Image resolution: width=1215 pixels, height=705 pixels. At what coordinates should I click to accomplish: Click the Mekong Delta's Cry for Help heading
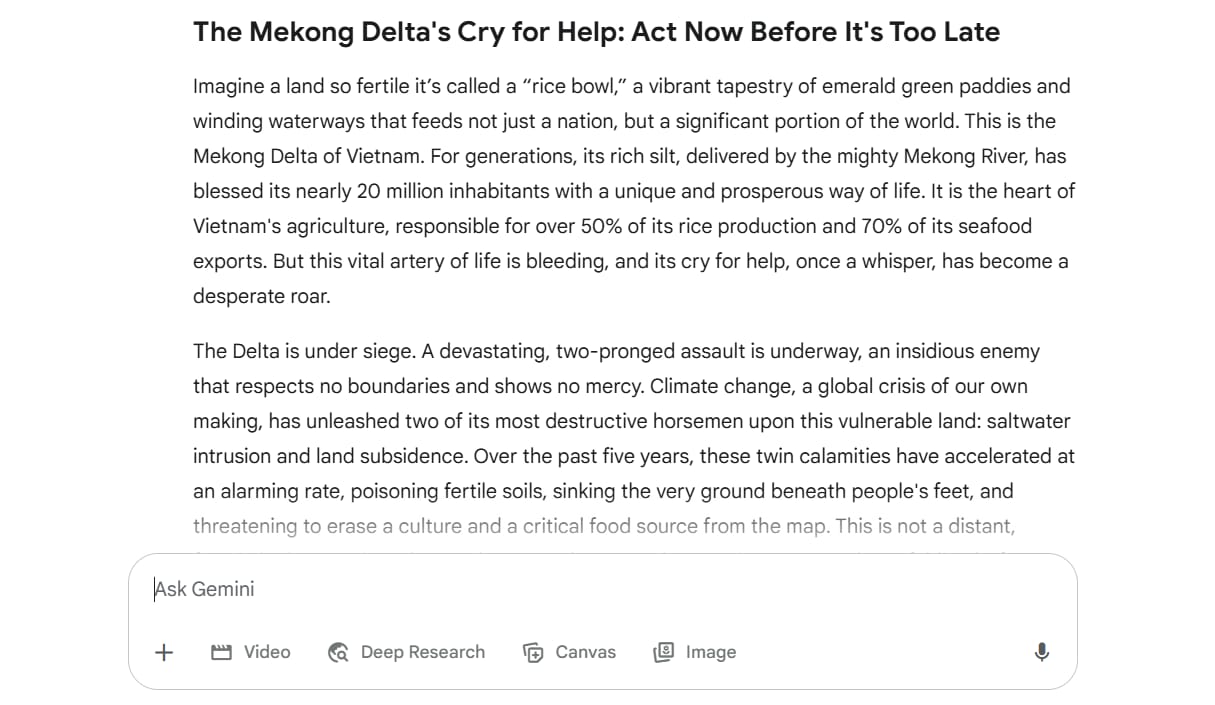click(596, 32)
